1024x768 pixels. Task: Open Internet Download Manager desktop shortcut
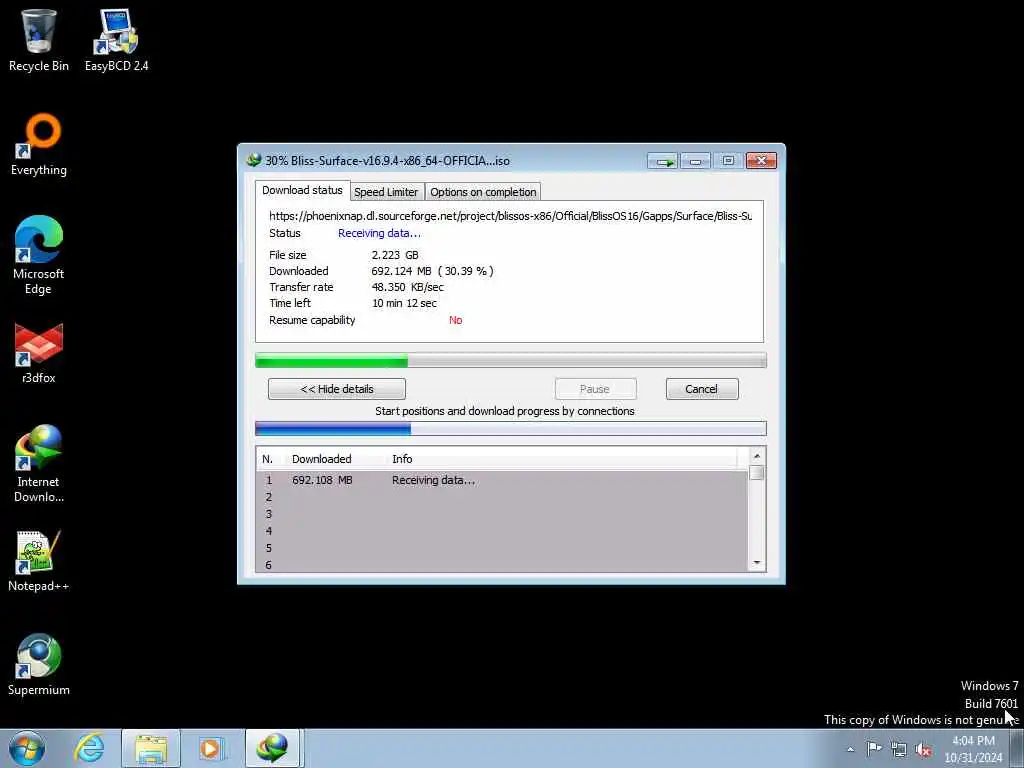coord(39,464)
